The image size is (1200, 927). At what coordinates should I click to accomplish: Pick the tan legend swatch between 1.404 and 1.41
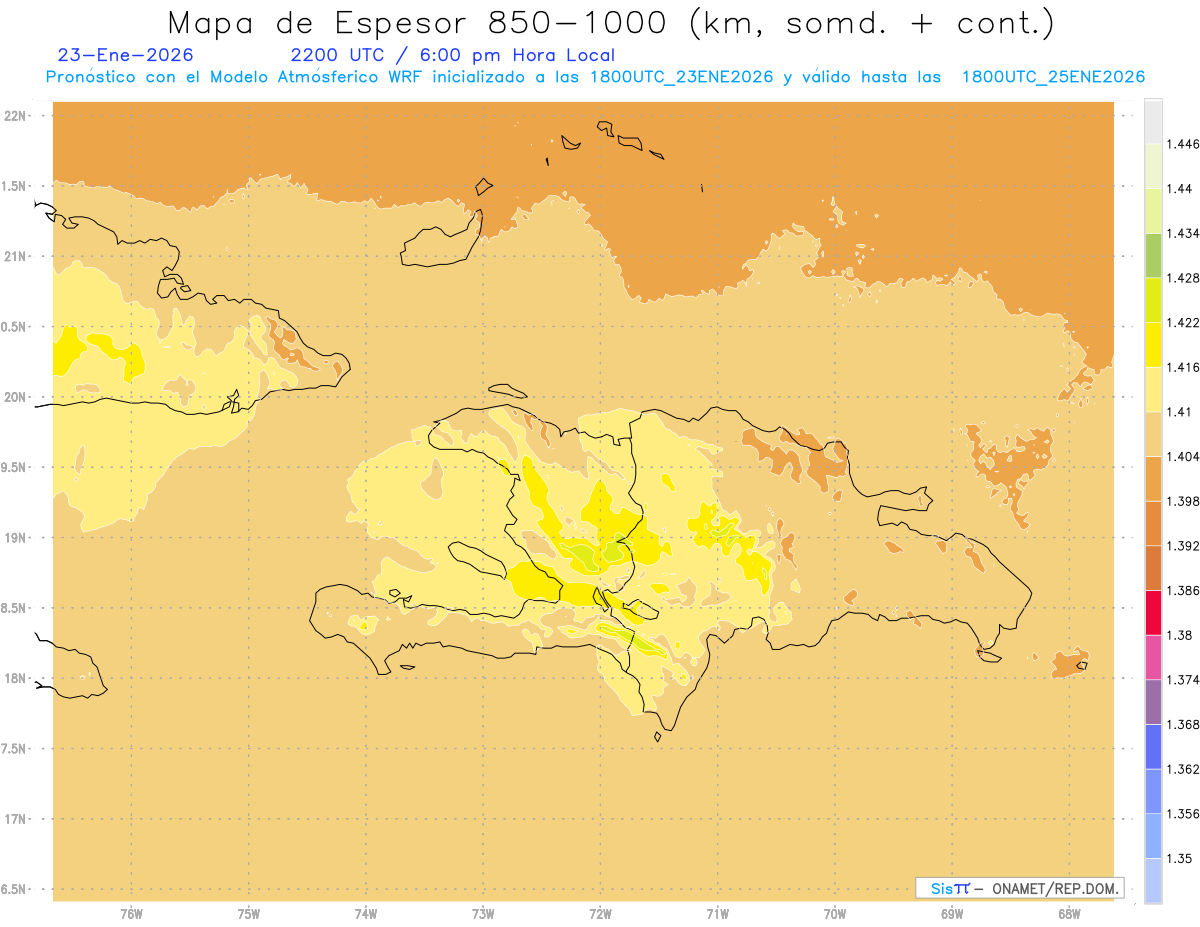tap(1153, 434)
